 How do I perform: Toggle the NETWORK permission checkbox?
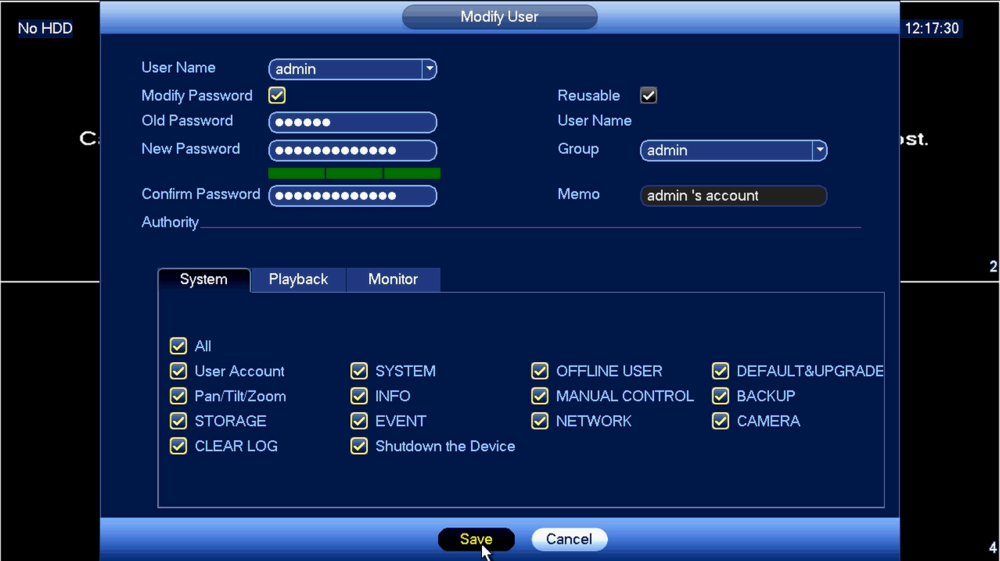click(540, 421)
